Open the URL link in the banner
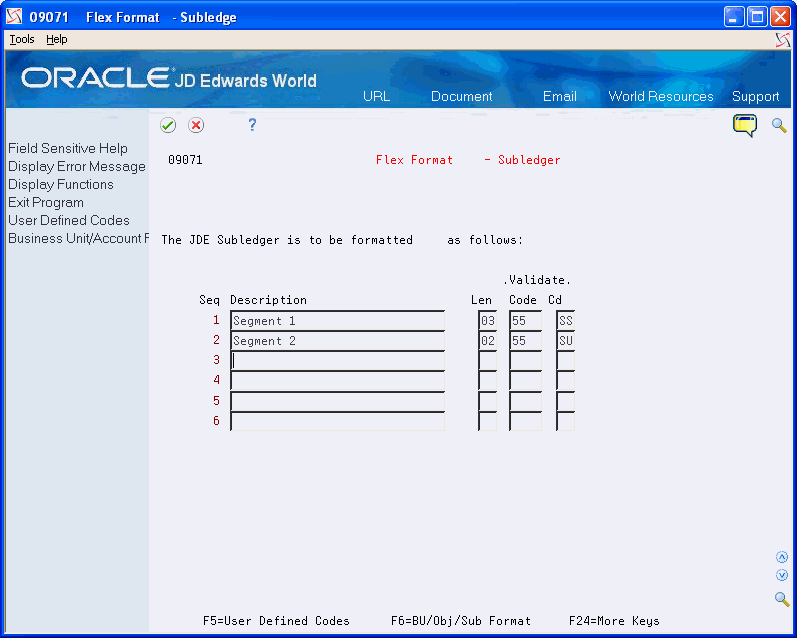Viewport: 797px width, 638px height. (x=376, y=97)
